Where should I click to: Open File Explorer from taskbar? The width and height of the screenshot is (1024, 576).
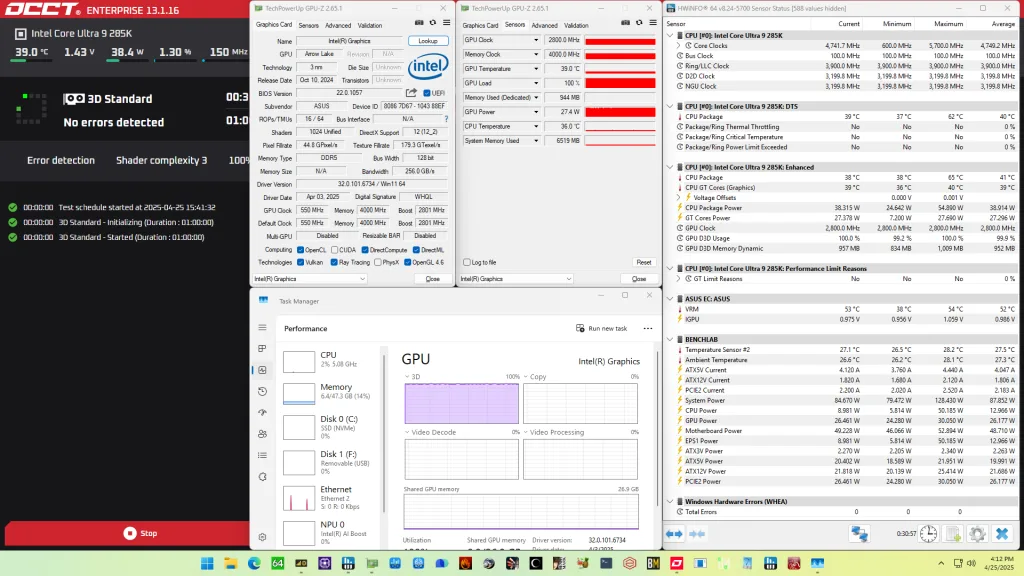click(231, 563)
